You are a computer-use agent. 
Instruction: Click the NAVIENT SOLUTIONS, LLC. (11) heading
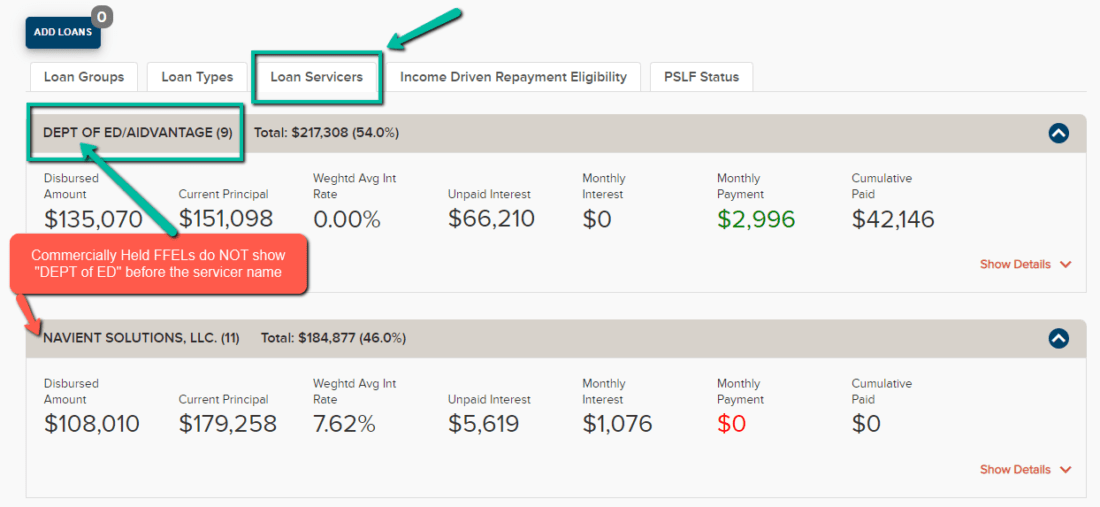click(141, 338)
